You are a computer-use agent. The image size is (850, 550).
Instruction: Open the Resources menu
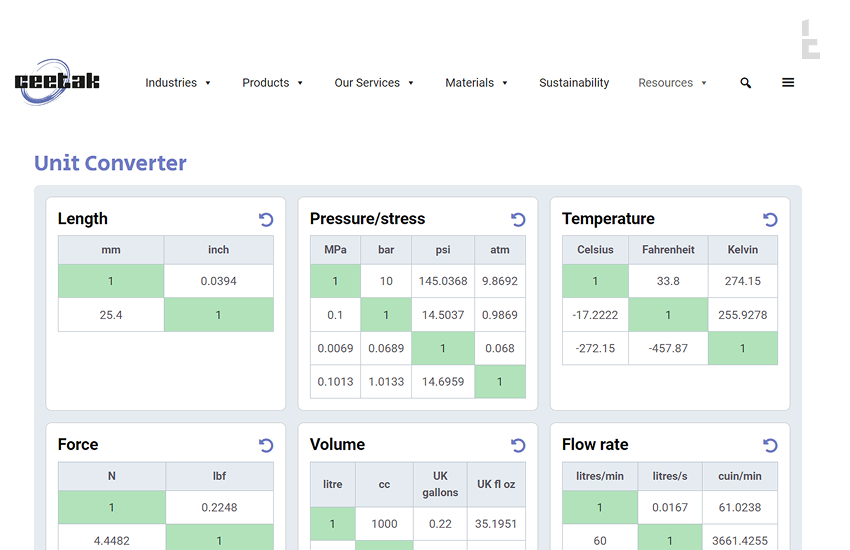click(x=672, y=83)
